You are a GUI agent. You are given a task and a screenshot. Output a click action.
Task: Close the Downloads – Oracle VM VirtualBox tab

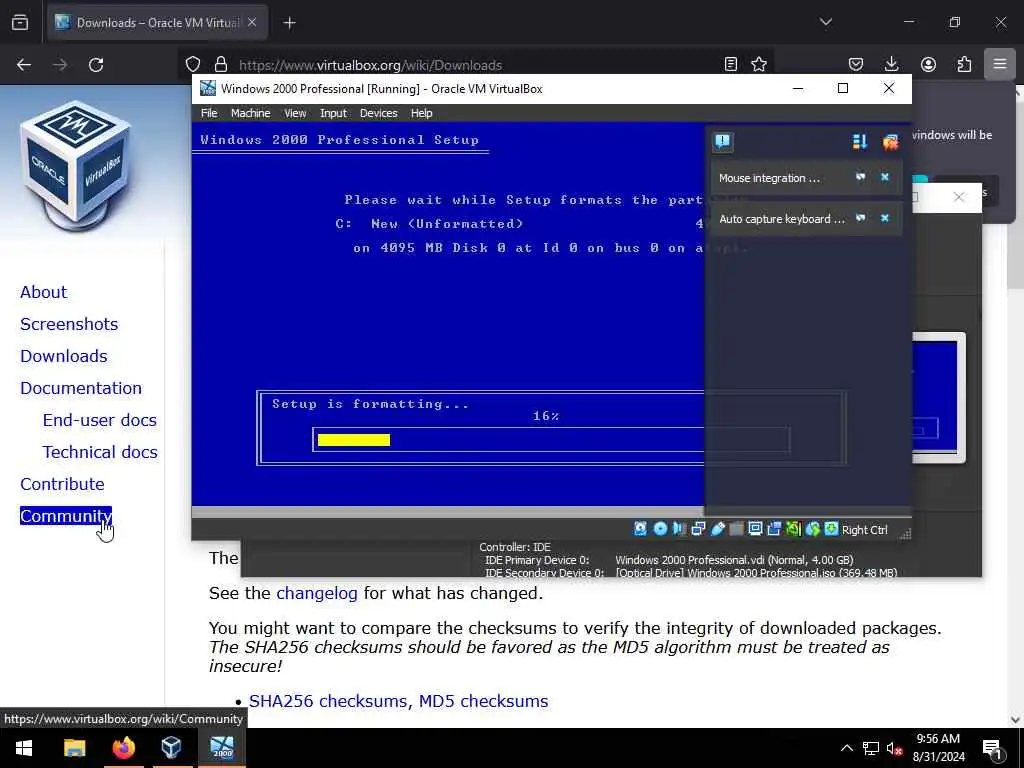pos(252,22)
